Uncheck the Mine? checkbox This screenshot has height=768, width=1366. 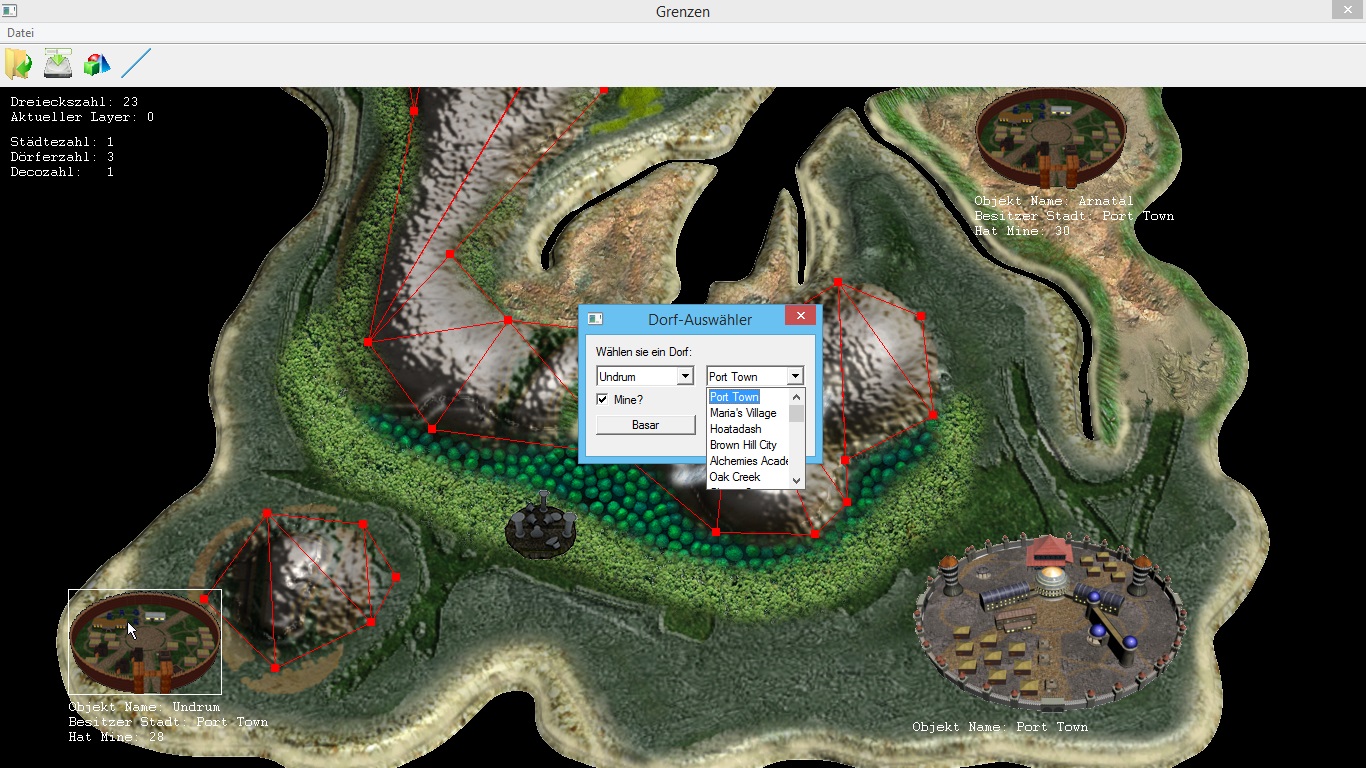coord(602,399)
